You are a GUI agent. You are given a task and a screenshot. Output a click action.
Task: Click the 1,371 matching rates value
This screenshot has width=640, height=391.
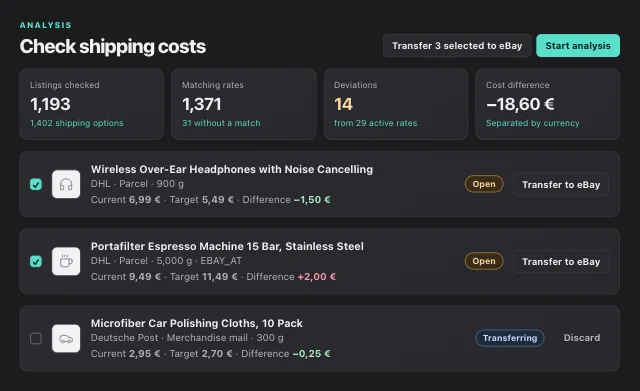click(202, 104)
